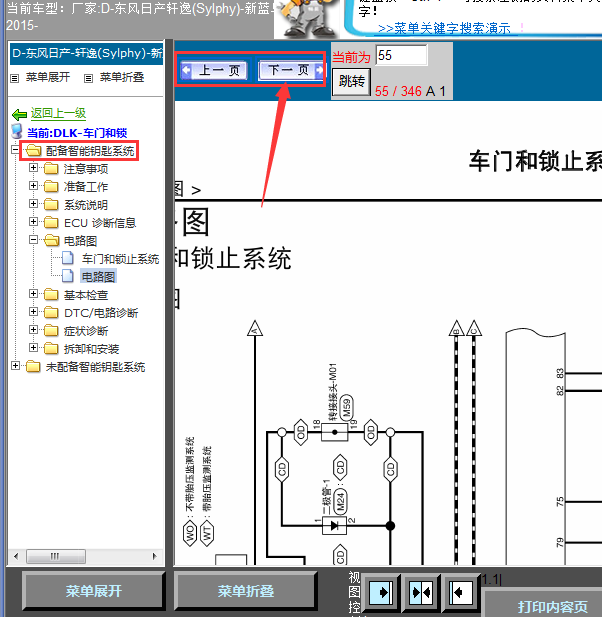Select the 症状诊断 folder icon
The image size is (602, 617).
click(51, 331)
